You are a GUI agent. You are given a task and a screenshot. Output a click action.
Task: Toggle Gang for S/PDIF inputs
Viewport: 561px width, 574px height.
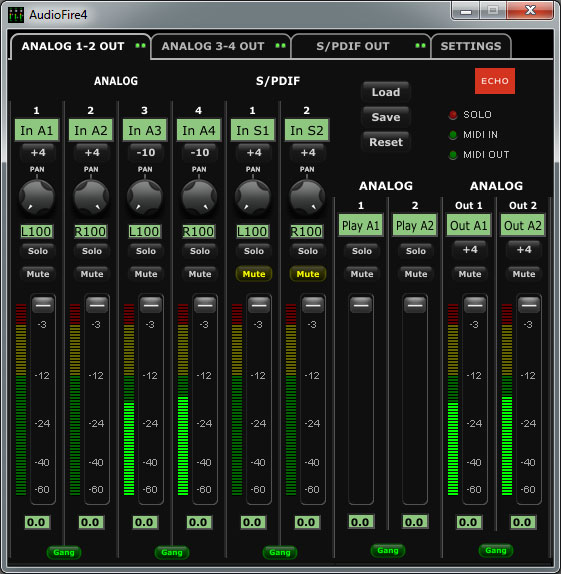coord(280,552)
